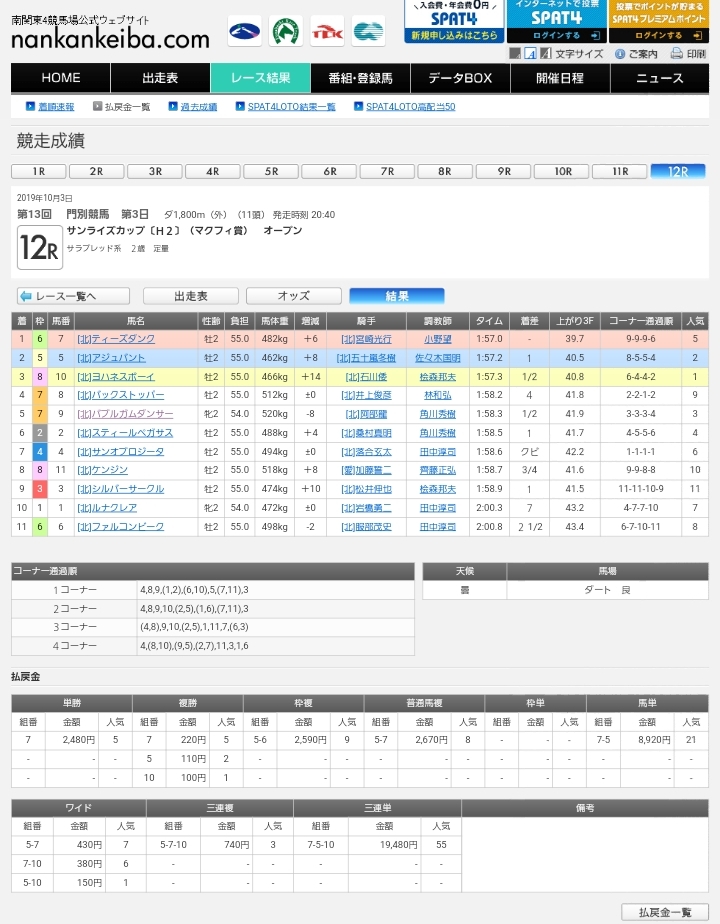The width and height of the screenshot is (720, 924).
Task: Click SPAT4 プレミアムポイント login banner
Action: (659, 21)
